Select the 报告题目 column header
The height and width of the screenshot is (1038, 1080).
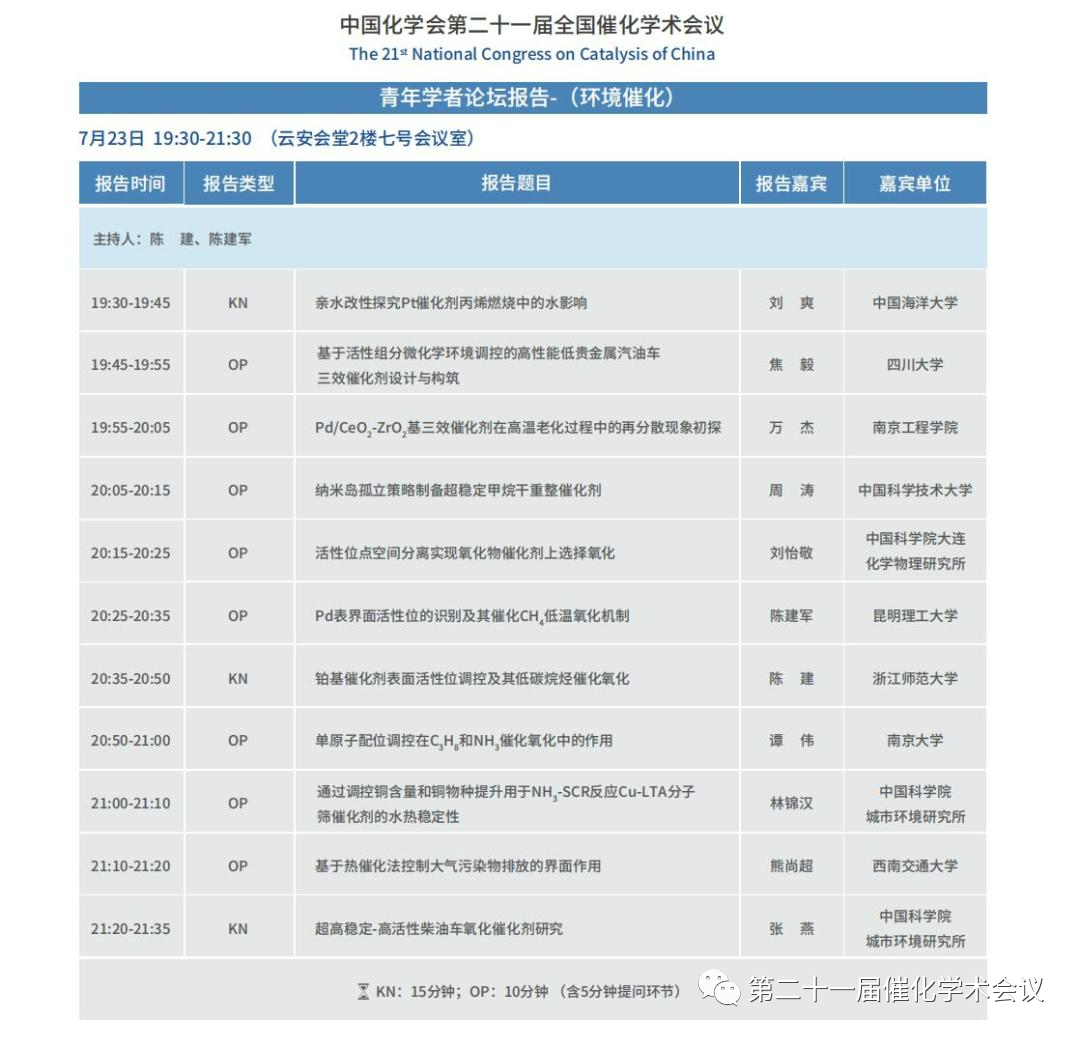[517, 183]
